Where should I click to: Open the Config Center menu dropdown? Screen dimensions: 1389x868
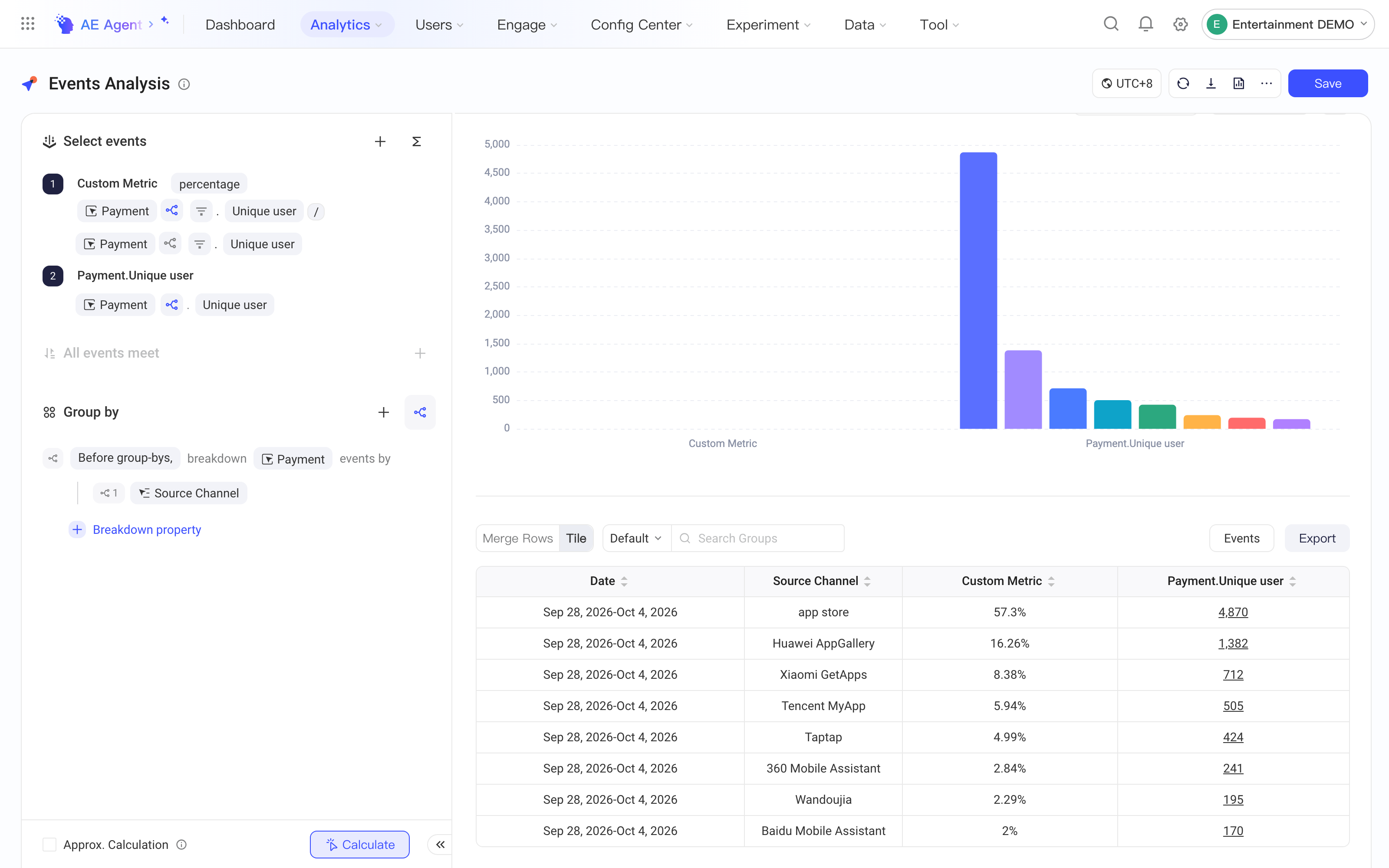click(x=642, y=25)
